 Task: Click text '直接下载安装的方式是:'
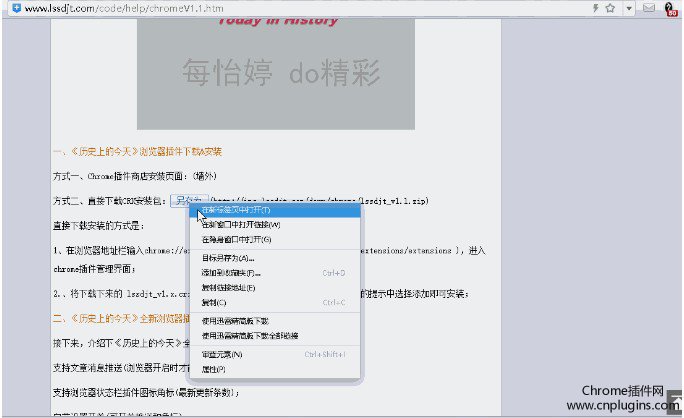(99, 226)
